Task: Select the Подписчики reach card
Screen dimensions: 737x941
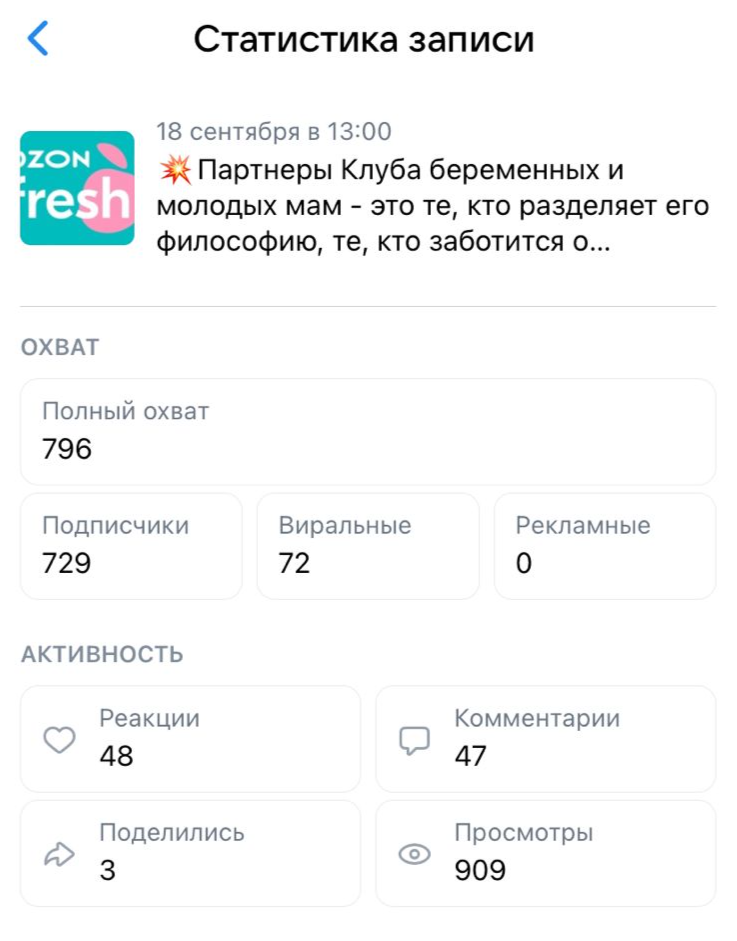Action: (131, 545)
